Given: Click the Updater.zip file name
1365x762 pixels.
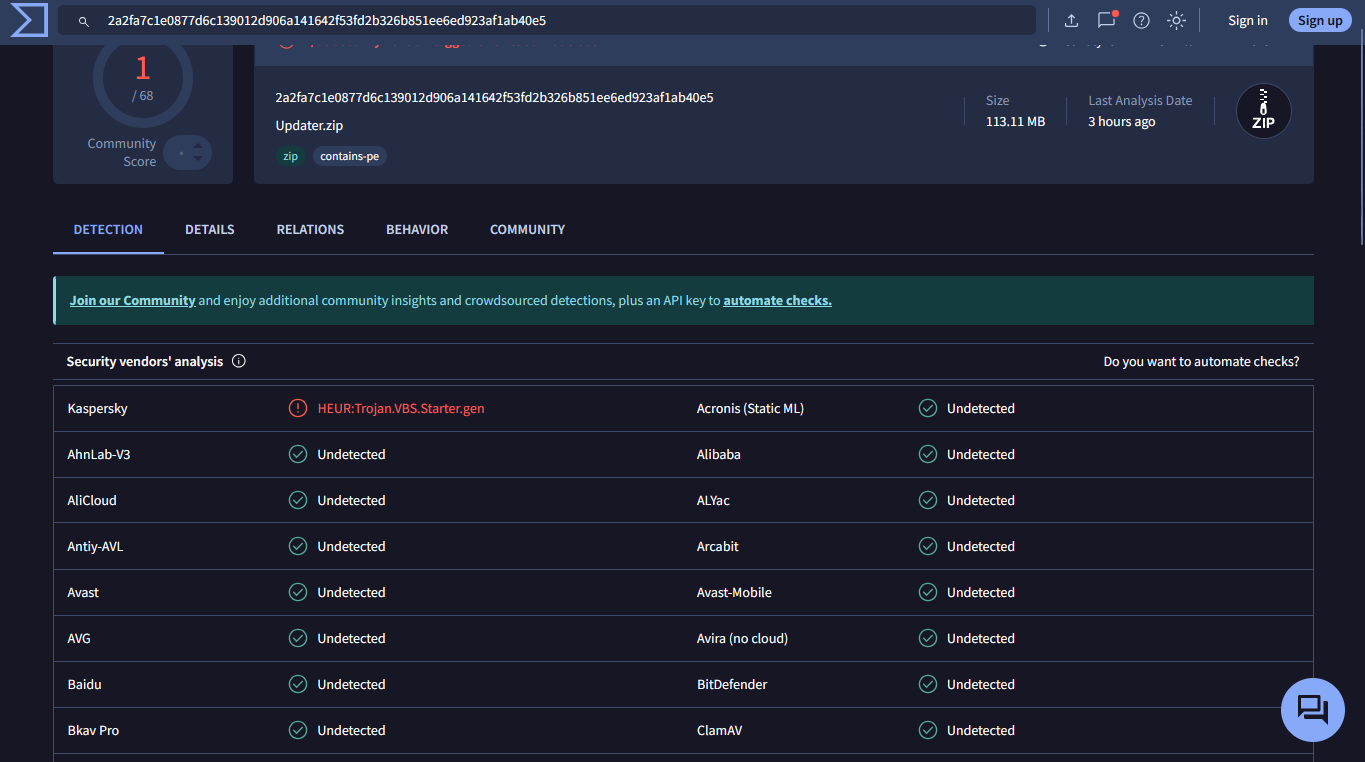Looking at the screenshot, I should 310,126.
